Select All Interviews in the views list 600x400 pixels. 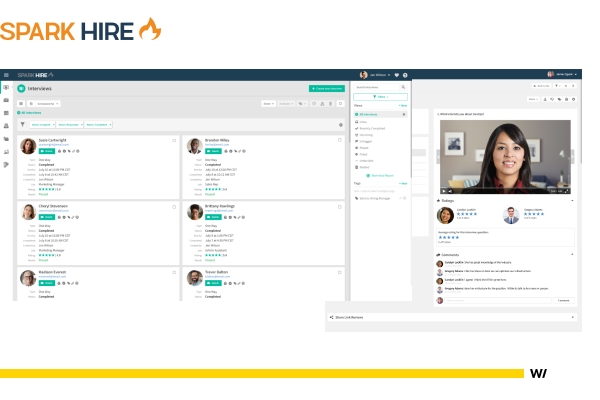369,114
